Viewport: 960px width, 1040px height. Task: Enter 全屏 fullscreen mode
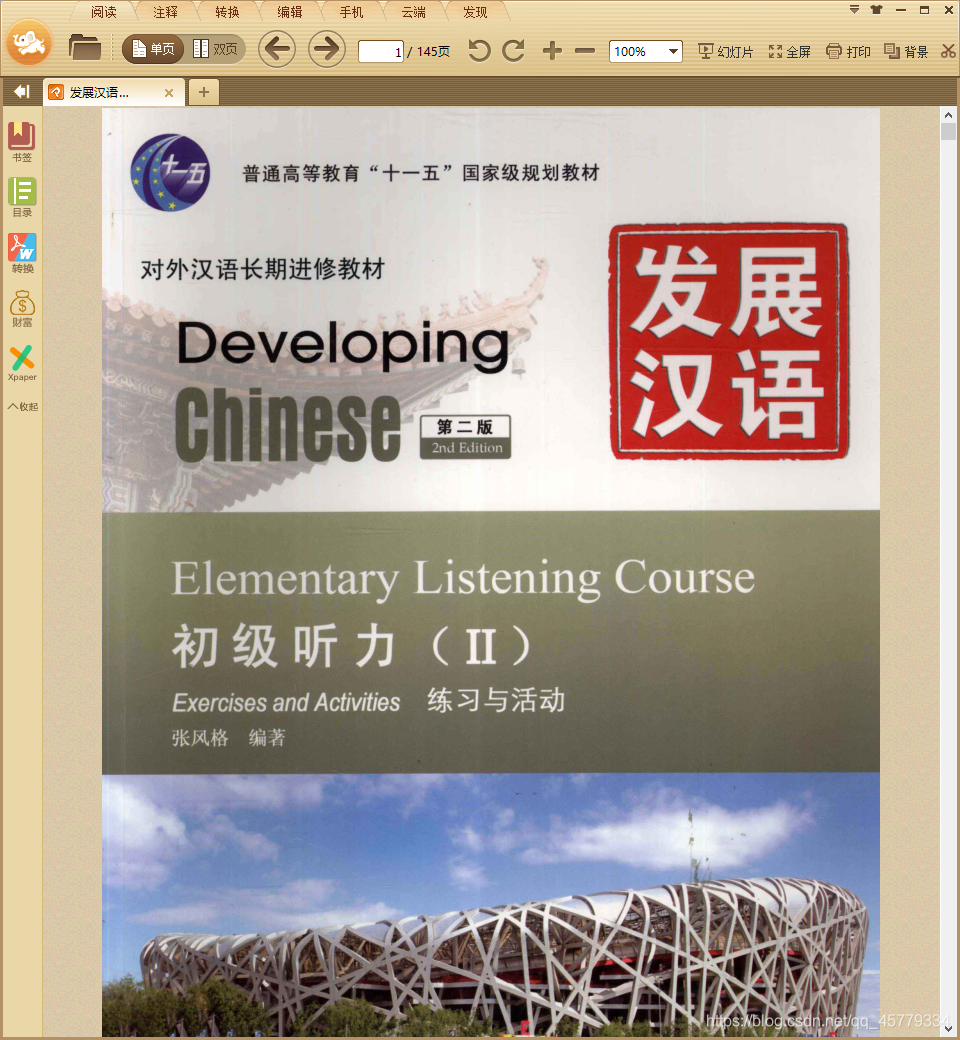click(789, 52)
